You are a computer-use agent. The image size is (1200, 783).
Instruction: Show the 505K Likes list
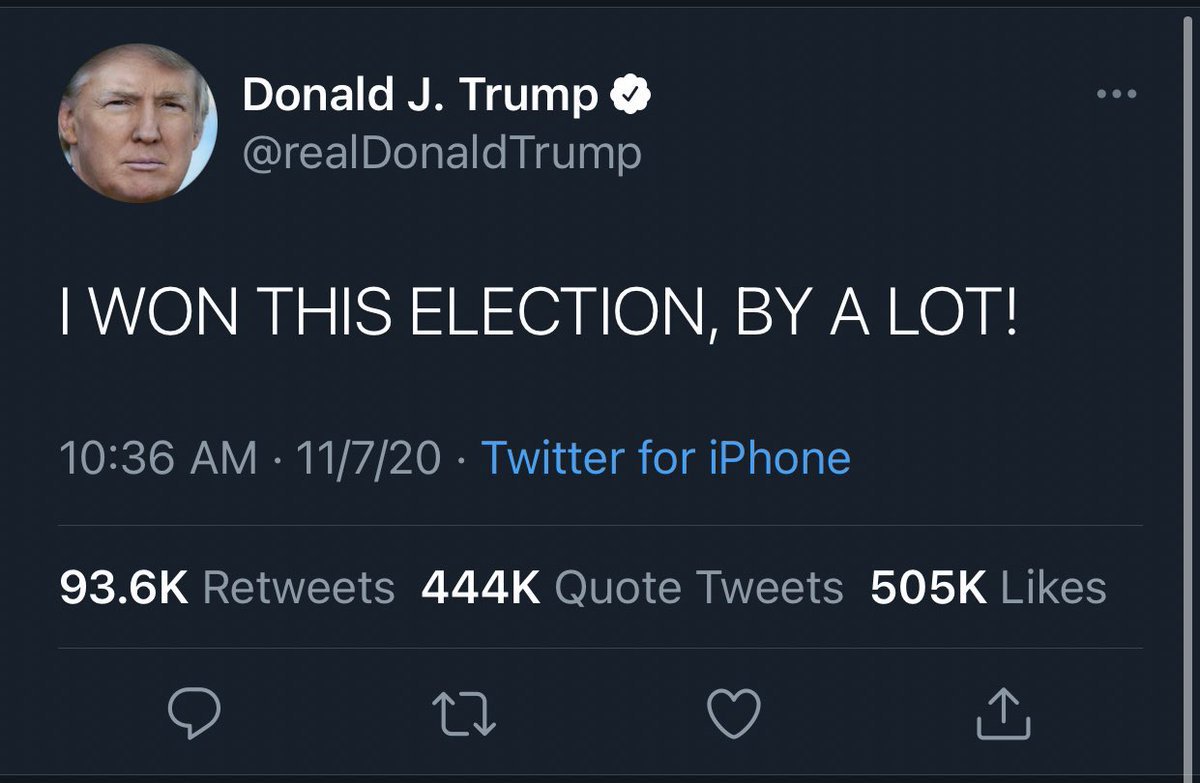pos(988,588)
